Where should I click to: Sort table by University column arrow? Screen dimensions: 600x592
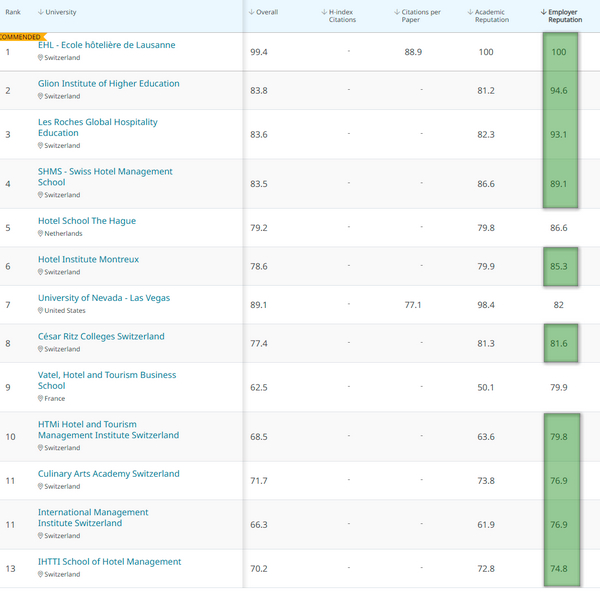point(41,12)
